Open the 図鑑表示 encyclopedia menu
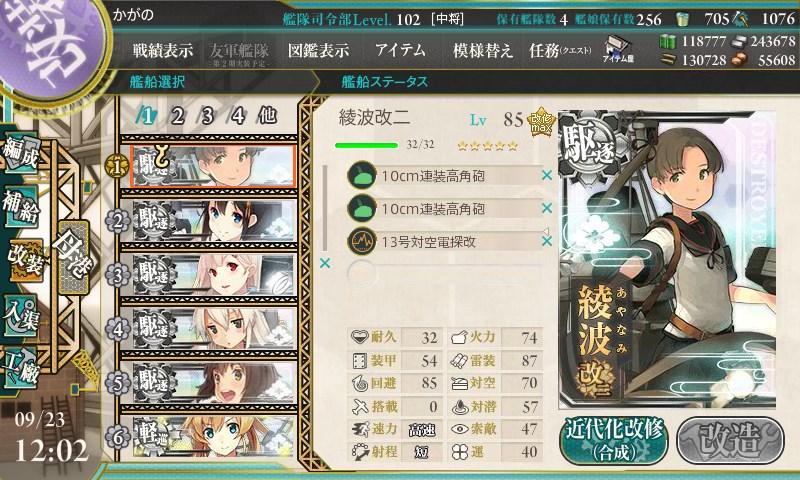The width and height of the screenshot is (800, 480). tap(318, 50)
